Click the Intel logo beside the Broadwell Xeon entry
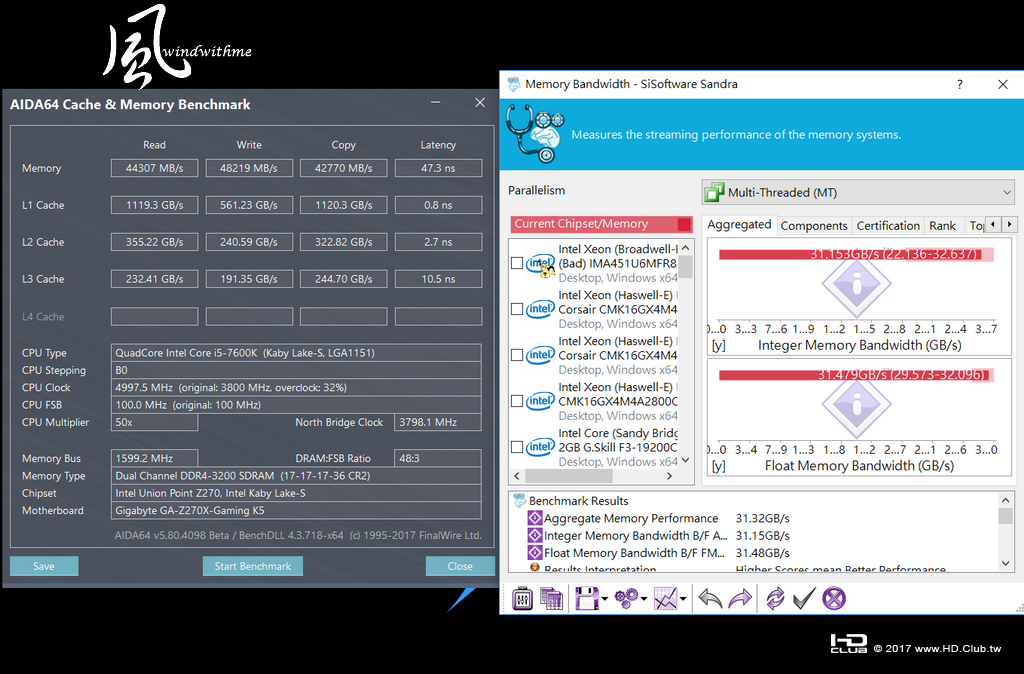Screen dimensions: 1024x674 [541, 263]
